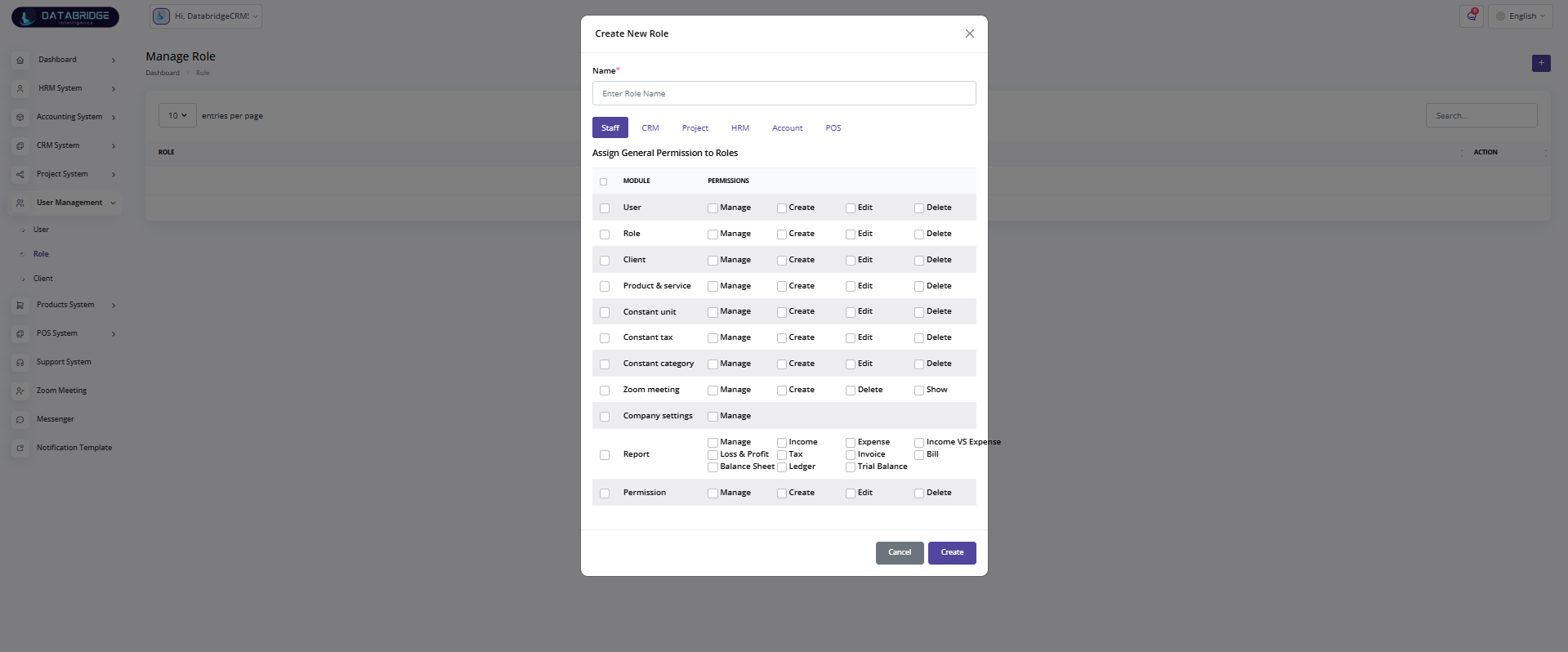Open the English language dropdown

(1521, 16)
